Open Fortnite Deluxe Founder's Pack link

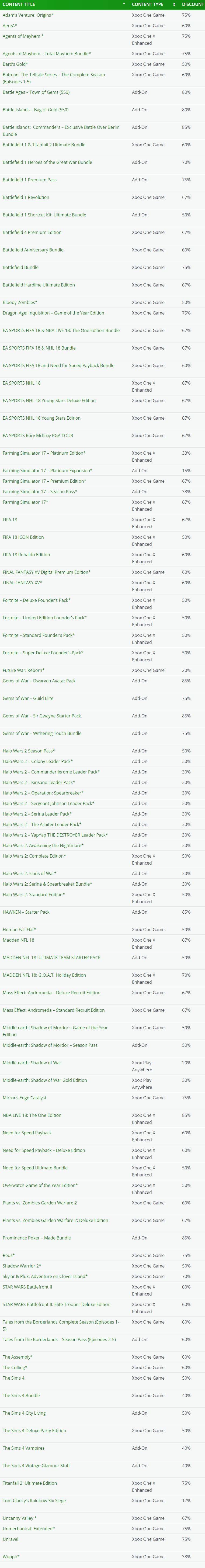point(36,600)
